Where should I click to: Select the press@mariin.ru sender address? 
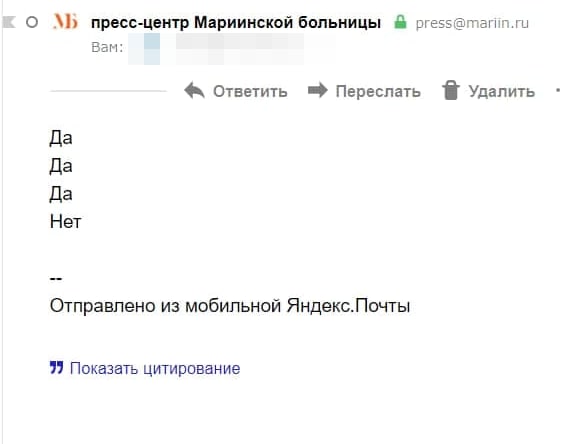[x=472, y=23]
